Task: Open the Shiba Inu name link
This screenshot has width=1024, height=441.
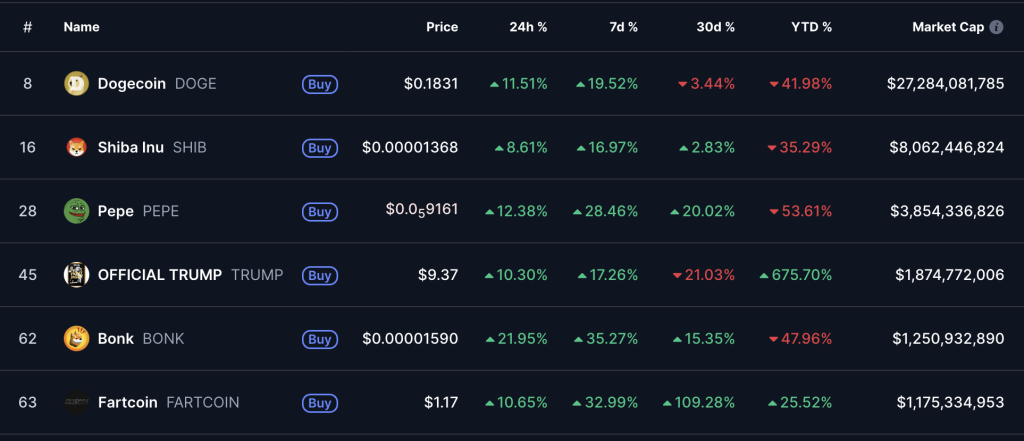Action: coord(131,148)
